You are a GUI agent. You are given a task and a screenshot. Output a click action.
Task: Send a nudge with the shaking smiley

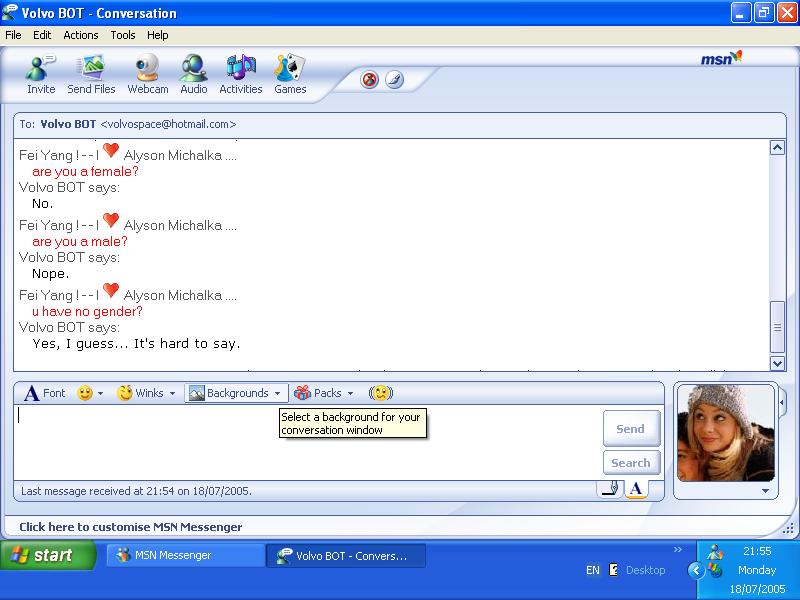(x=381, y=393)
